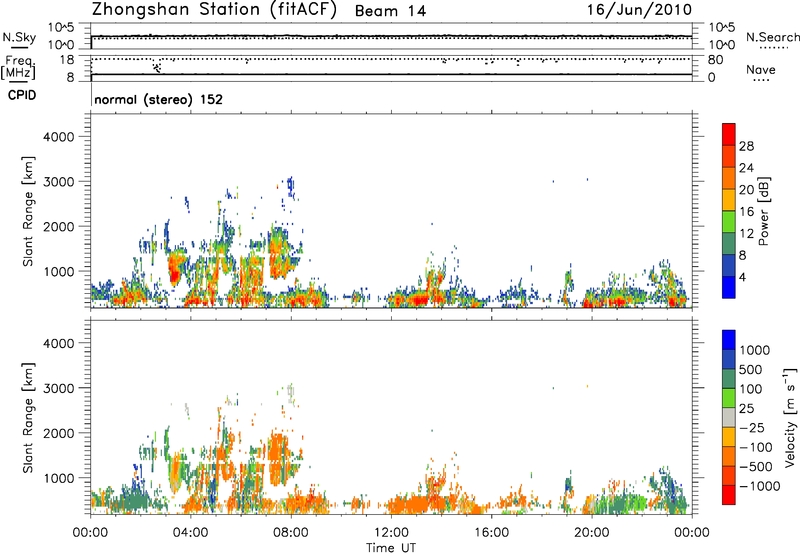Click the "24" label on Power scale
Image resolution: width=800 pixels, height=554 pixels.
coord(746,168)
